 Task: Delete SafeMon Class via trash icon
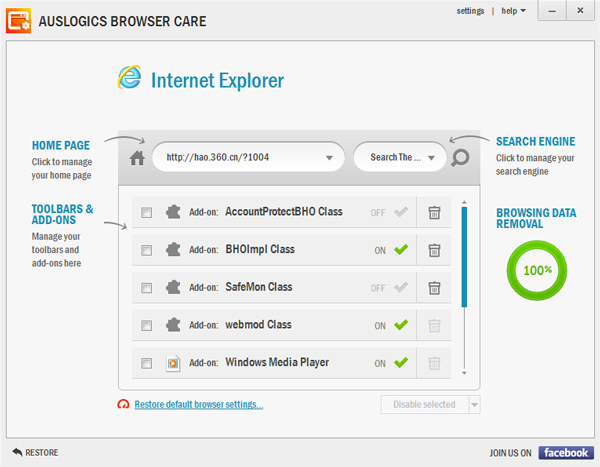(434, 288)
